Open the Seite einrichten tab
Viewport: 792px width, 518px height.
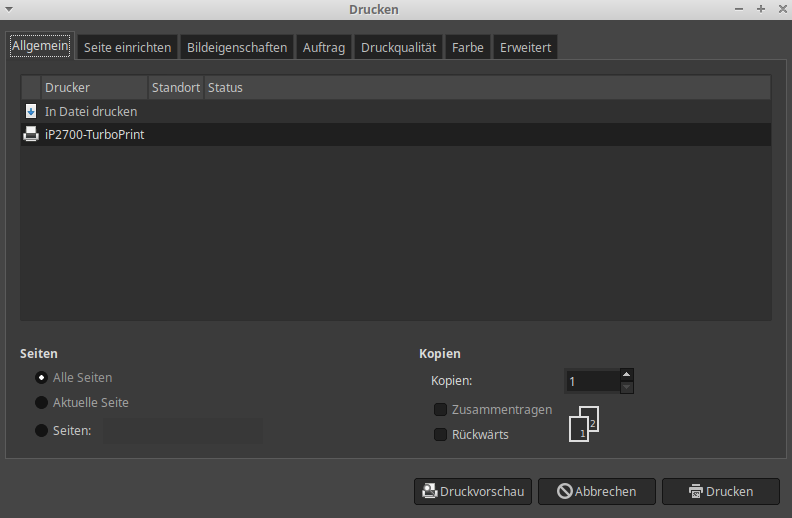128,48
